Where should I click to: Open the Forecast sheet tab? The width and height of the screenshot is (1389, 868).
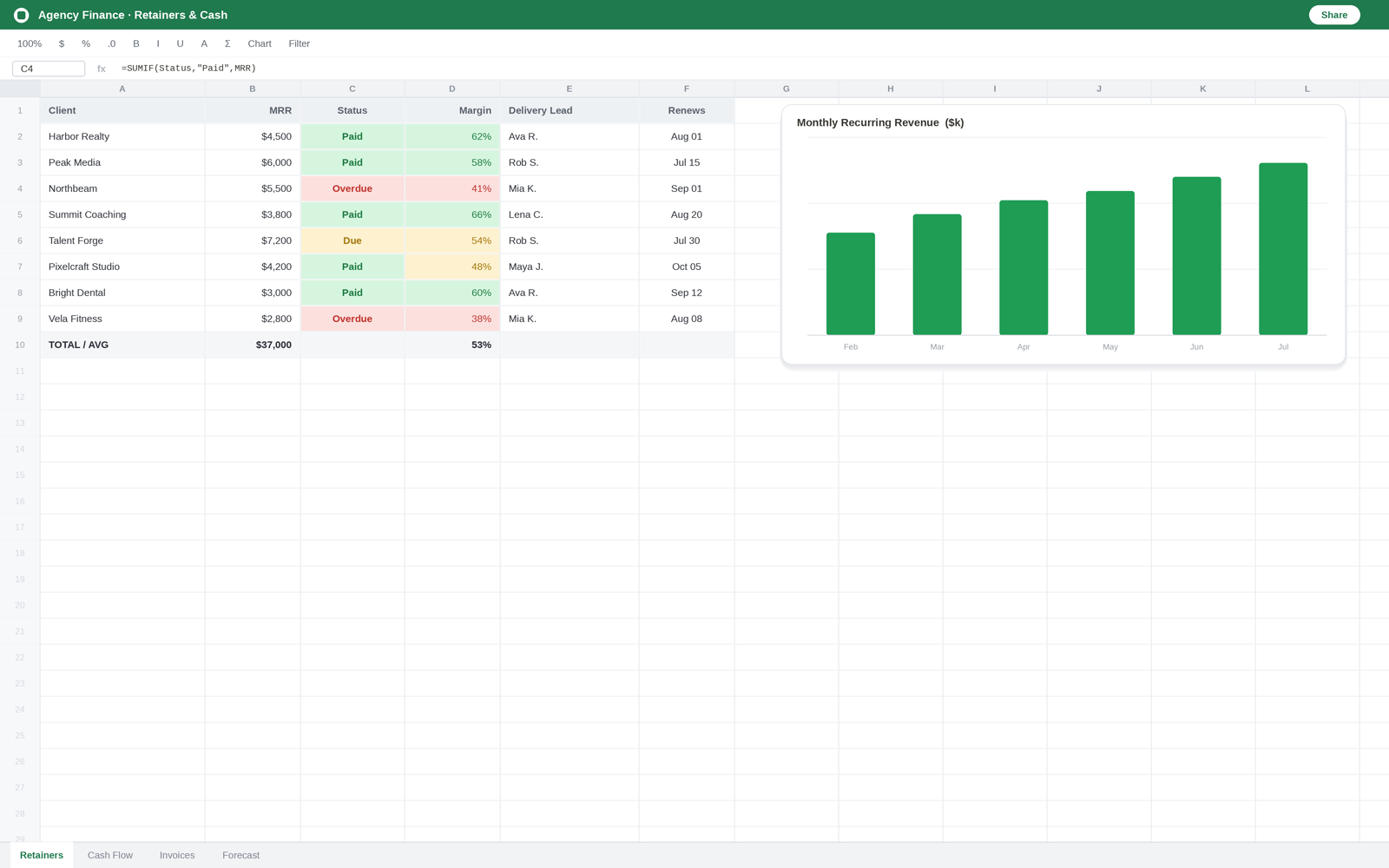(241, 855)
